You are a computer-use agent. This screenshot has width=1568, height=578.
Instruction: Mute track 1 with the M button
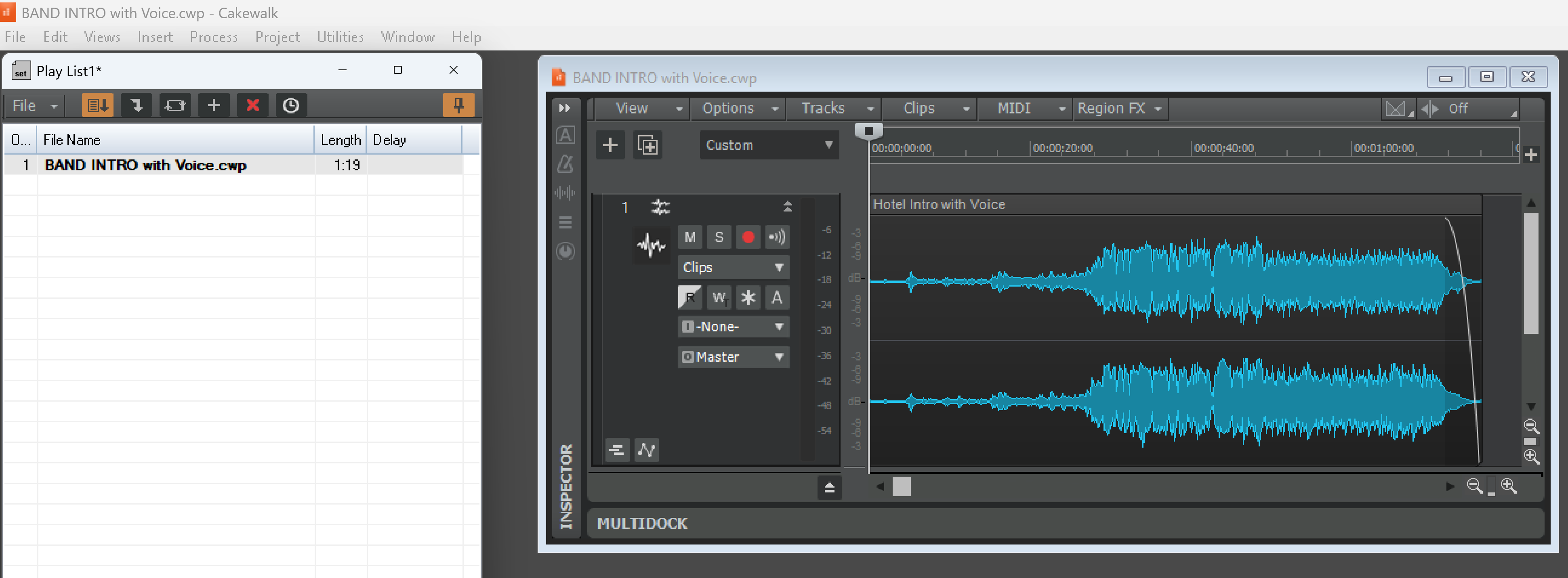click(x=689, y=237)
